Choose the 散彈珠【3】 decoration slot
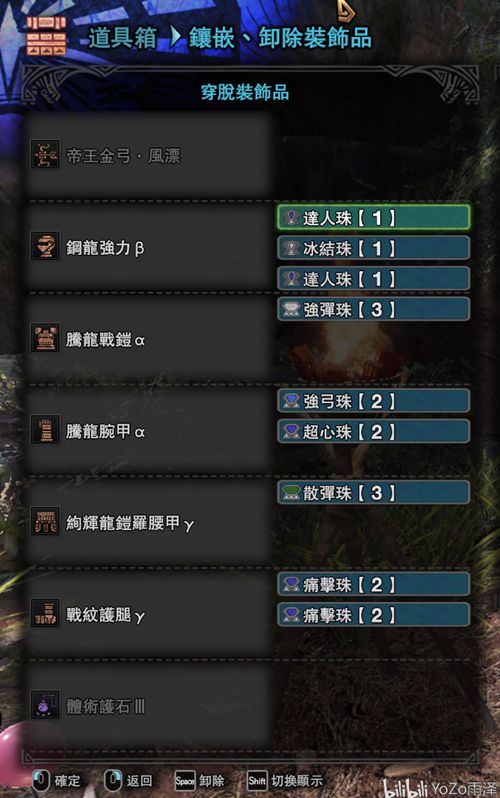 click(373, 493)
